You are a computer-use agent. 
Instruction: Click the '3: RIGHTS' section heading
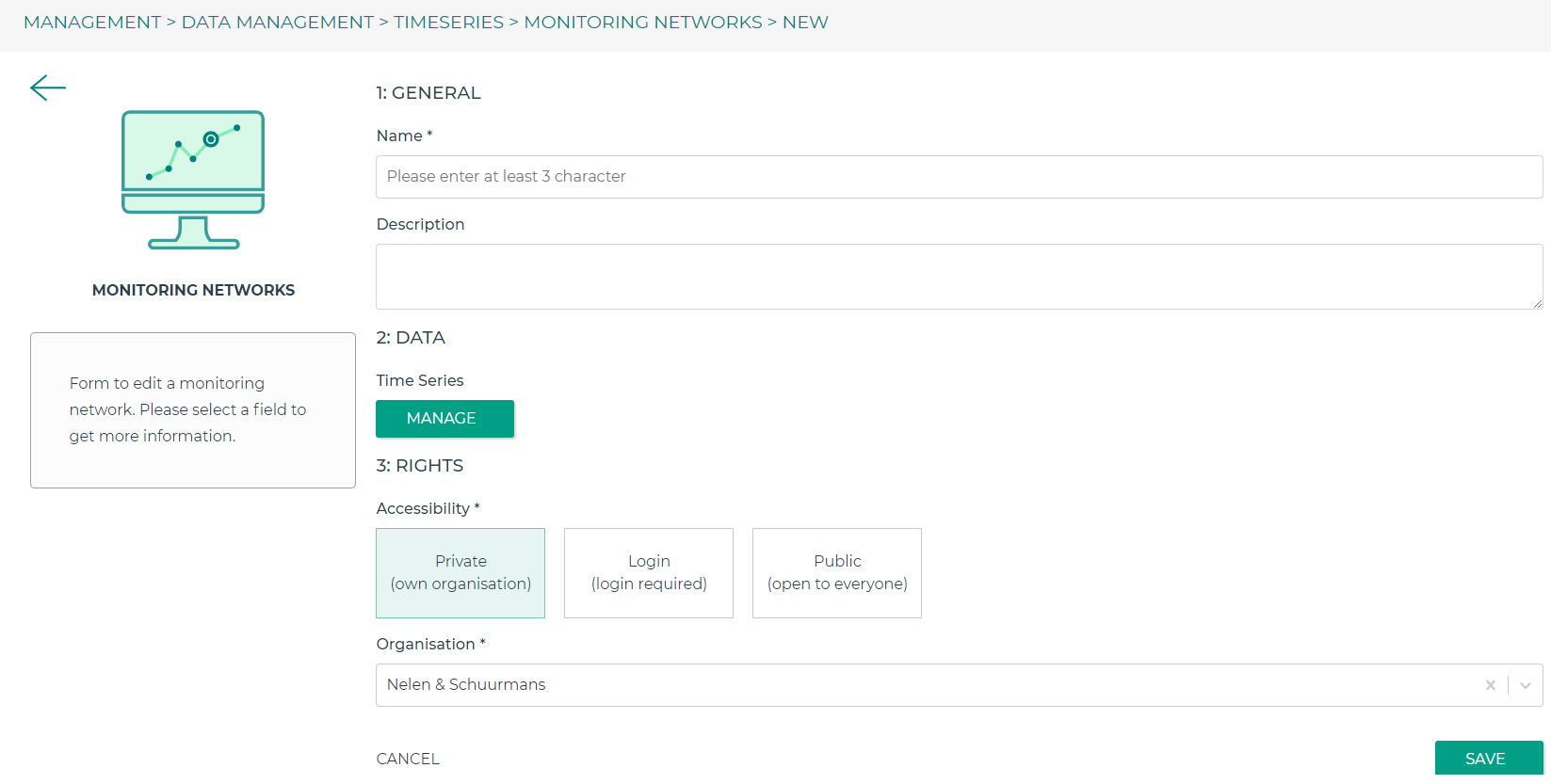point(420,466)
